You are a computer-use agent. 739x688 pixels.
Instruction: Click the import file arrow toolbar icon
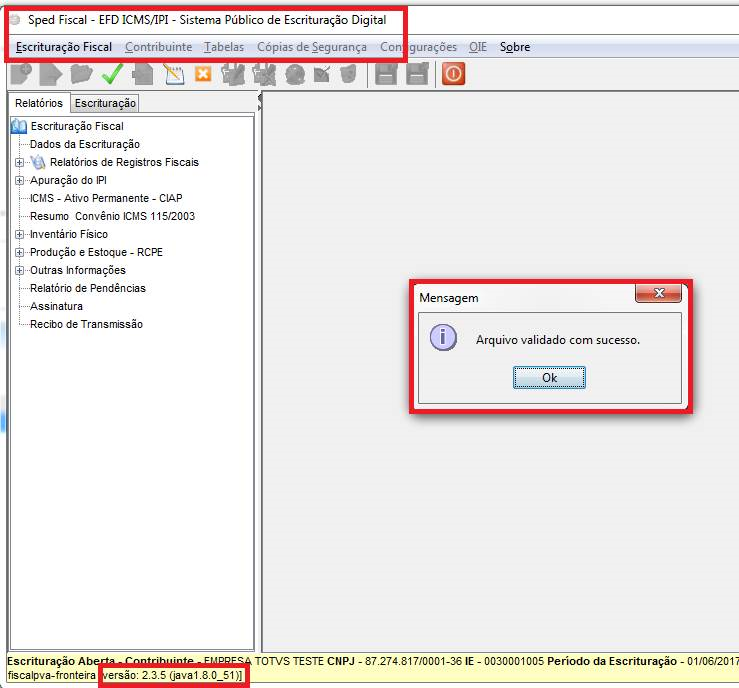point(51,74)
